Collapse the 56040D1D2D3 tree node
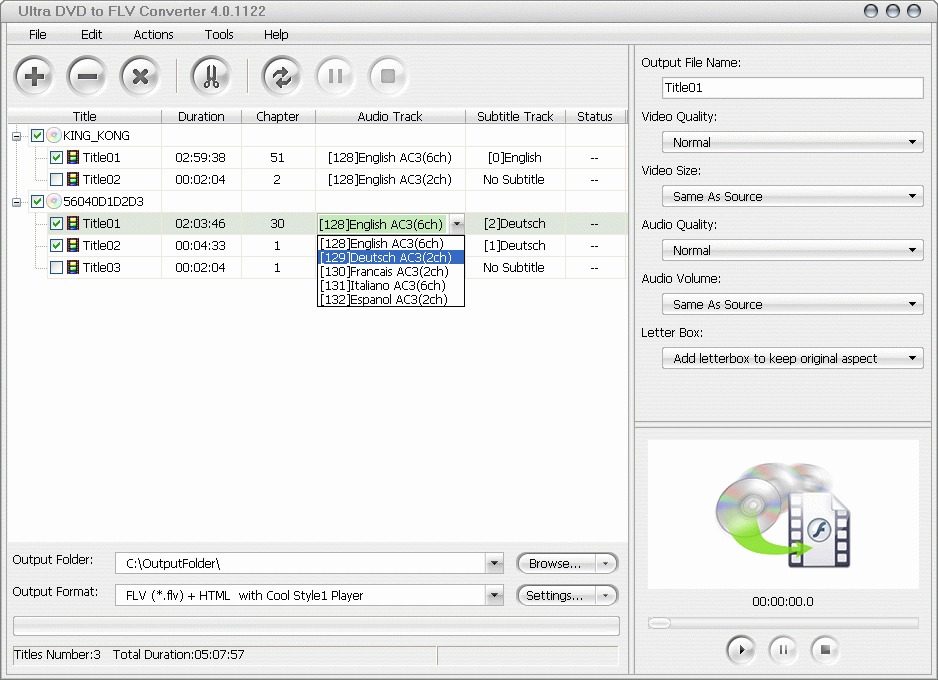 tap(17, 202)
